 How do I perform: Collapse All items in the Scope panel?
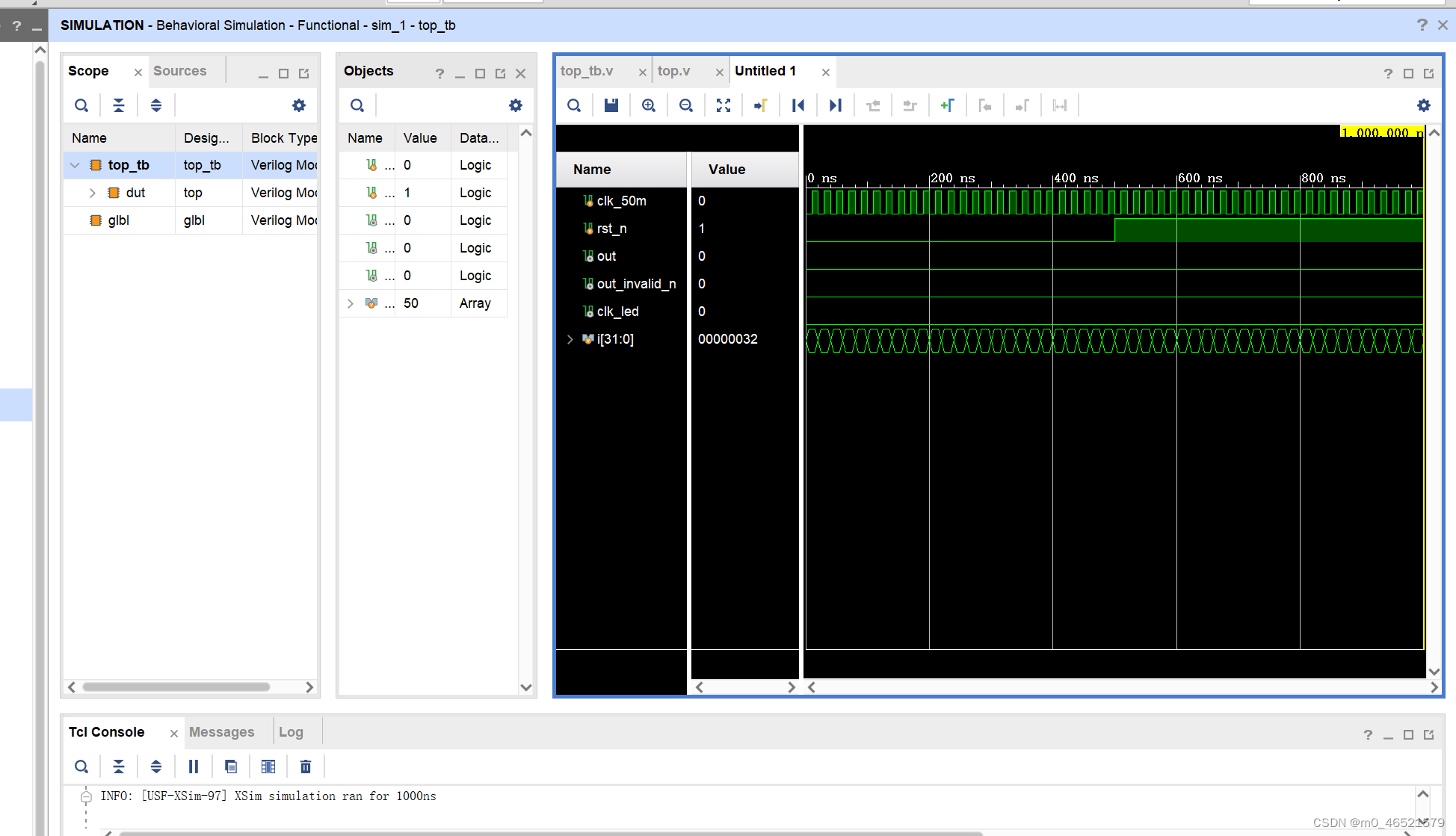[119, 105]
